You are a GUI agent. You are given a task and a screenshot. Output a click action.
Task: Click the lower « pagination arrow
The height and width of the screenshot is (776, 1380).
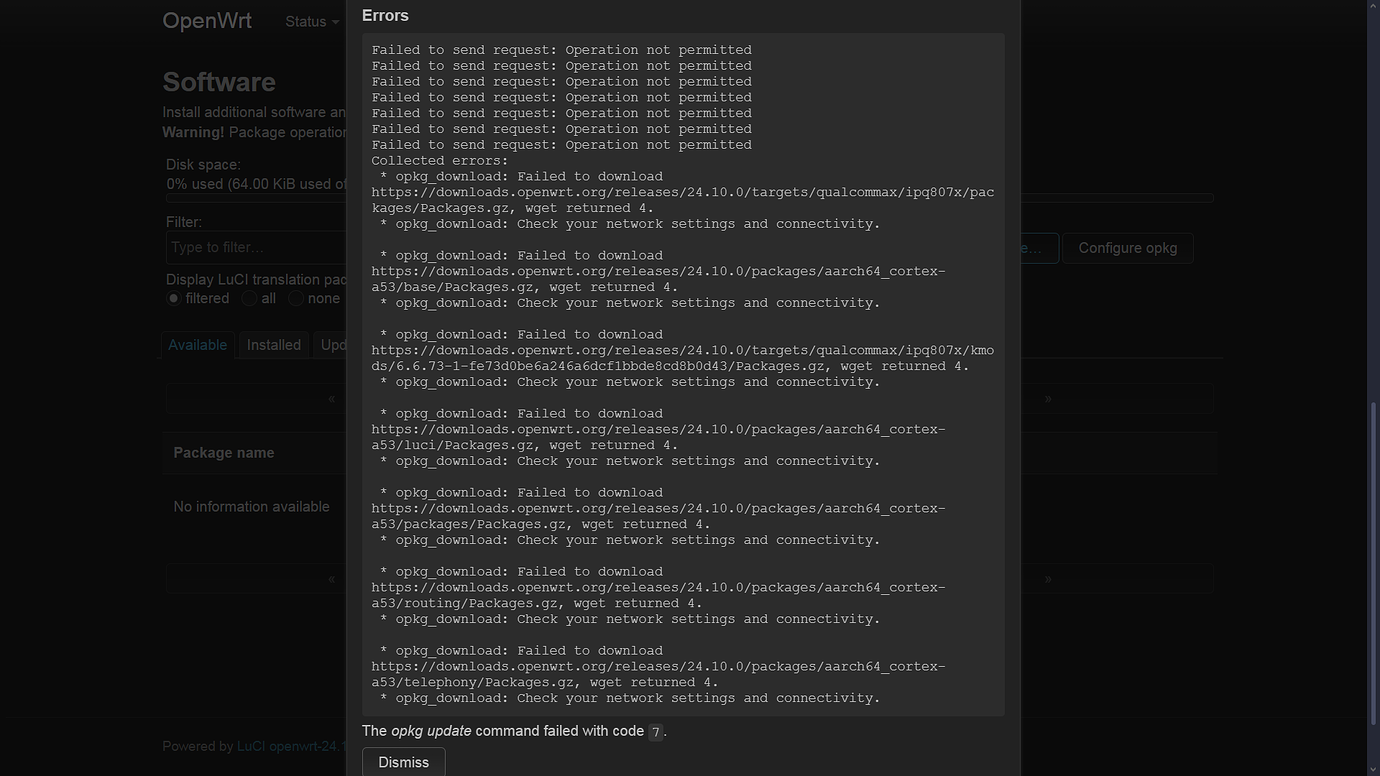click(x=331, y=578)
